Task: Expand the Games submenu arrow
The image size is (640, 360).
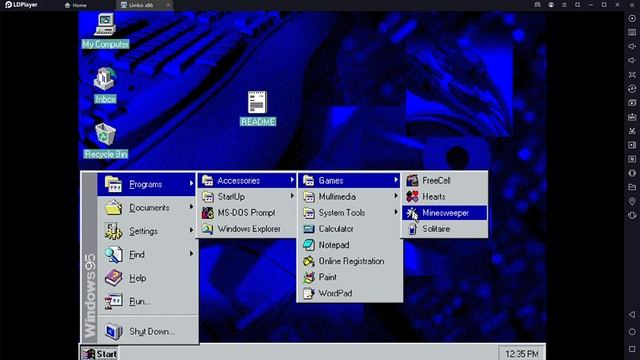Action: pos(396,180)
